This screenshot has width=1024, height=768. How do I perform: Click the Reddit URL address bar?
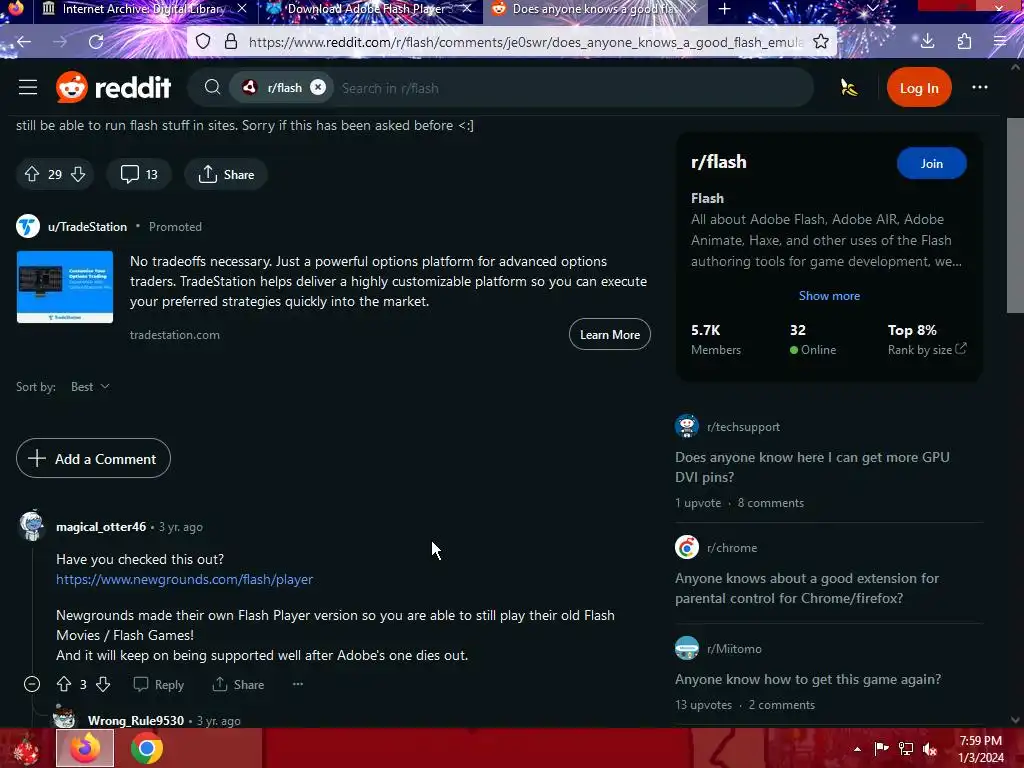(524, 42)
